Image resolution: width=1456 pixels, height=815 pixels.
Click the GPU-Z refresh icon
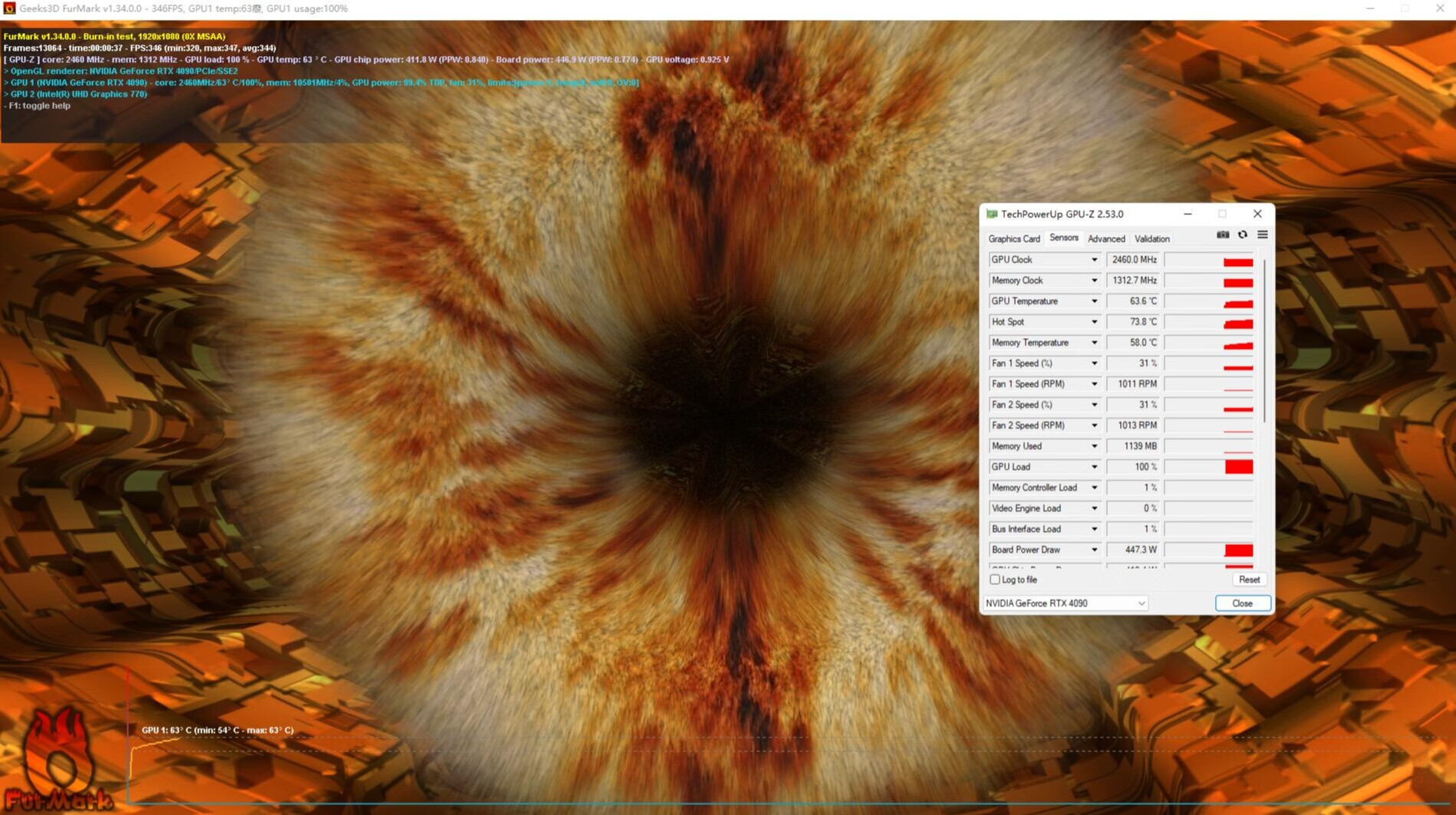click(x=1243, y=235)
